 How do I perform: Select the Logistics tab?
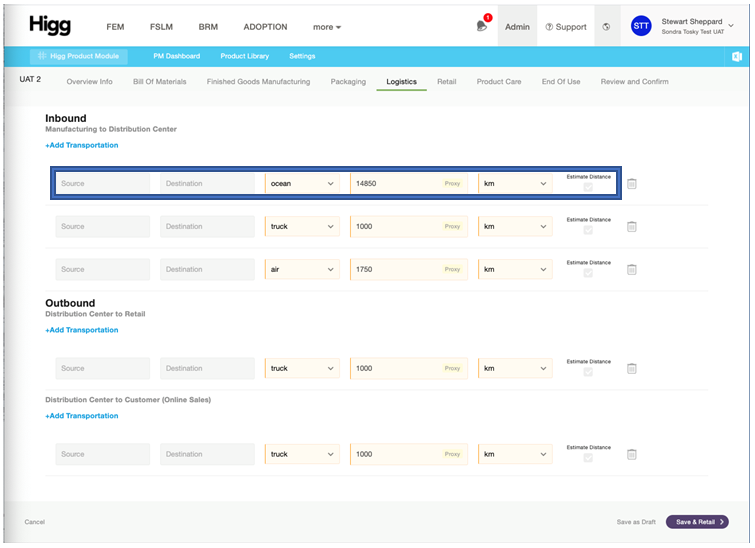coord(401,81)
